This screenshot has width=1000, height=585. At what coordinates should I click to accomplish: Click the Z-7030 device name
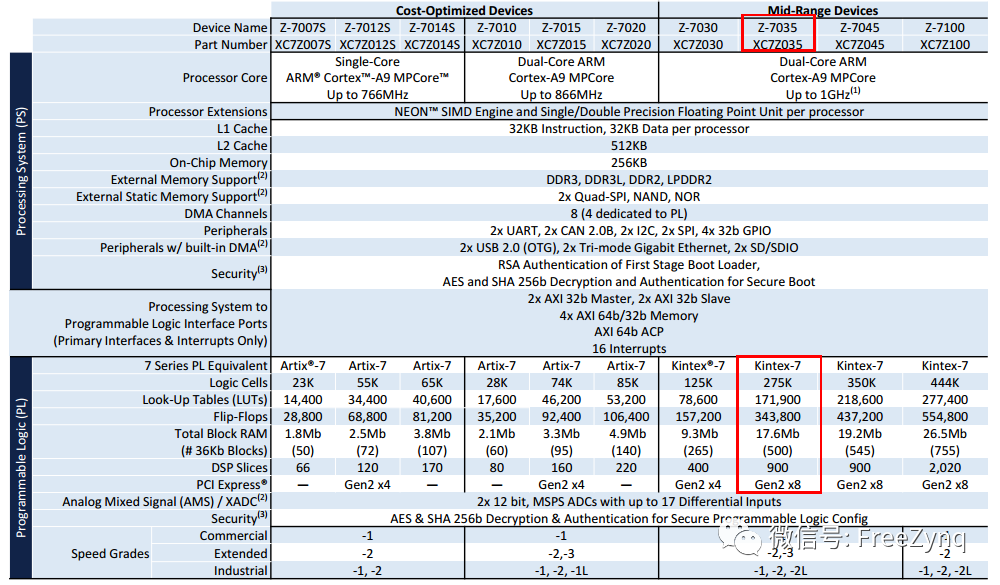click(x=698, y=27)
